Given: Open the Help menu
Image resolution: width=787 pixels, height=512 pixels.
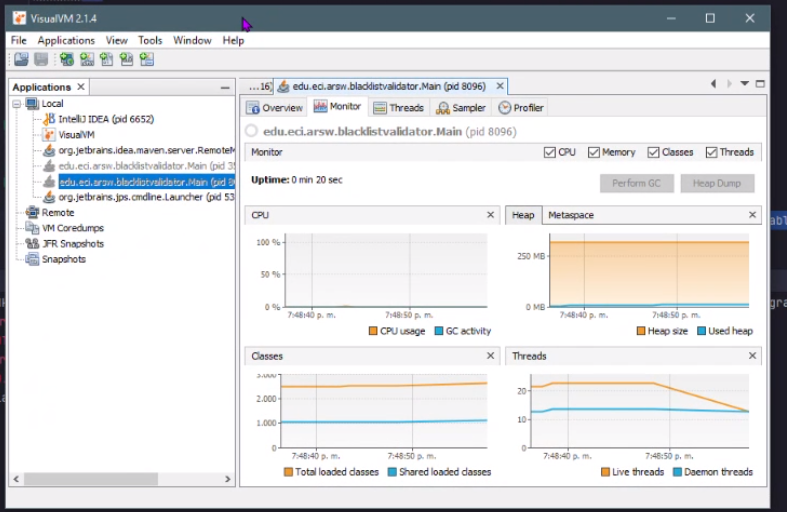Looking at the screenshot, I should point(233,40).
